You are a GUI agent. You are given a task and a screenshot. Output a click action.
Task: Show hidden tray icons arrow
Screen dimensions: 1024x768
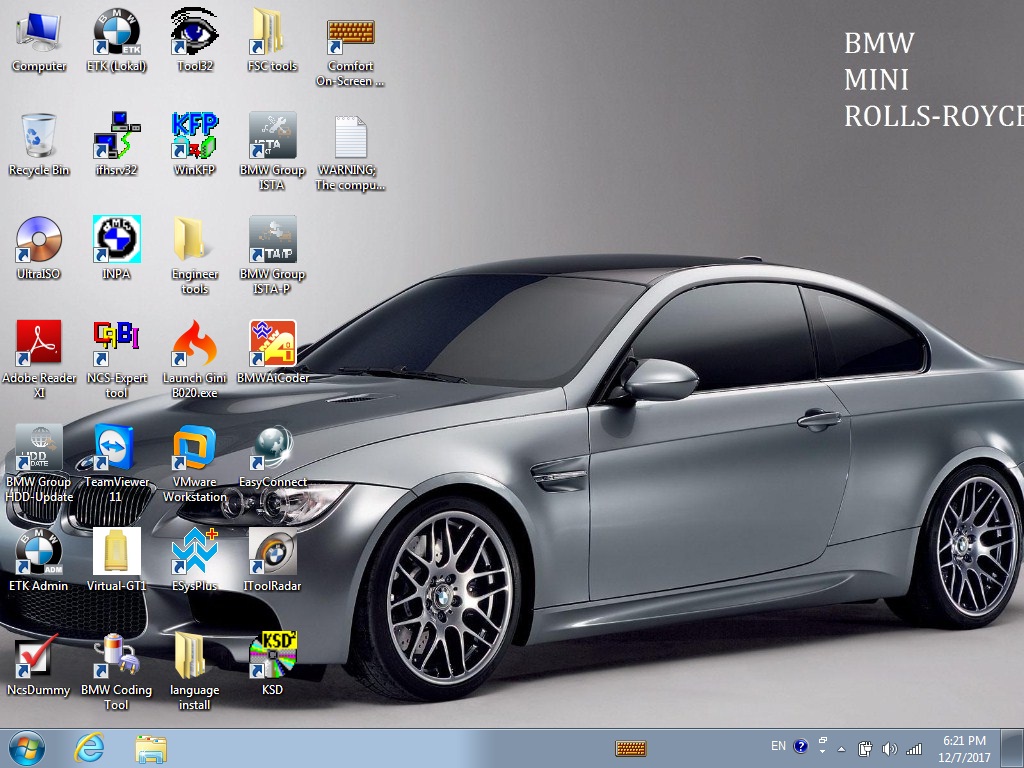pos(841,749)
